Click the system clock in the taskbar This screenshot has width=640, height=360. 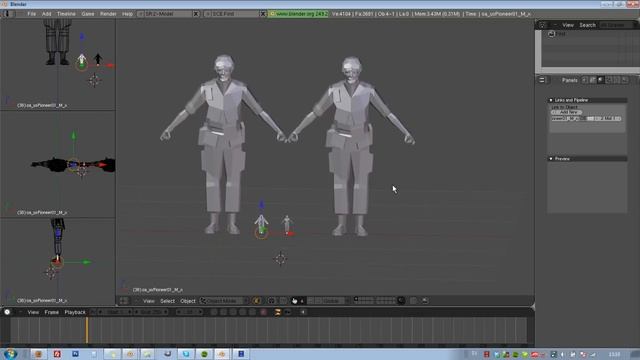(x=614, y=354)
